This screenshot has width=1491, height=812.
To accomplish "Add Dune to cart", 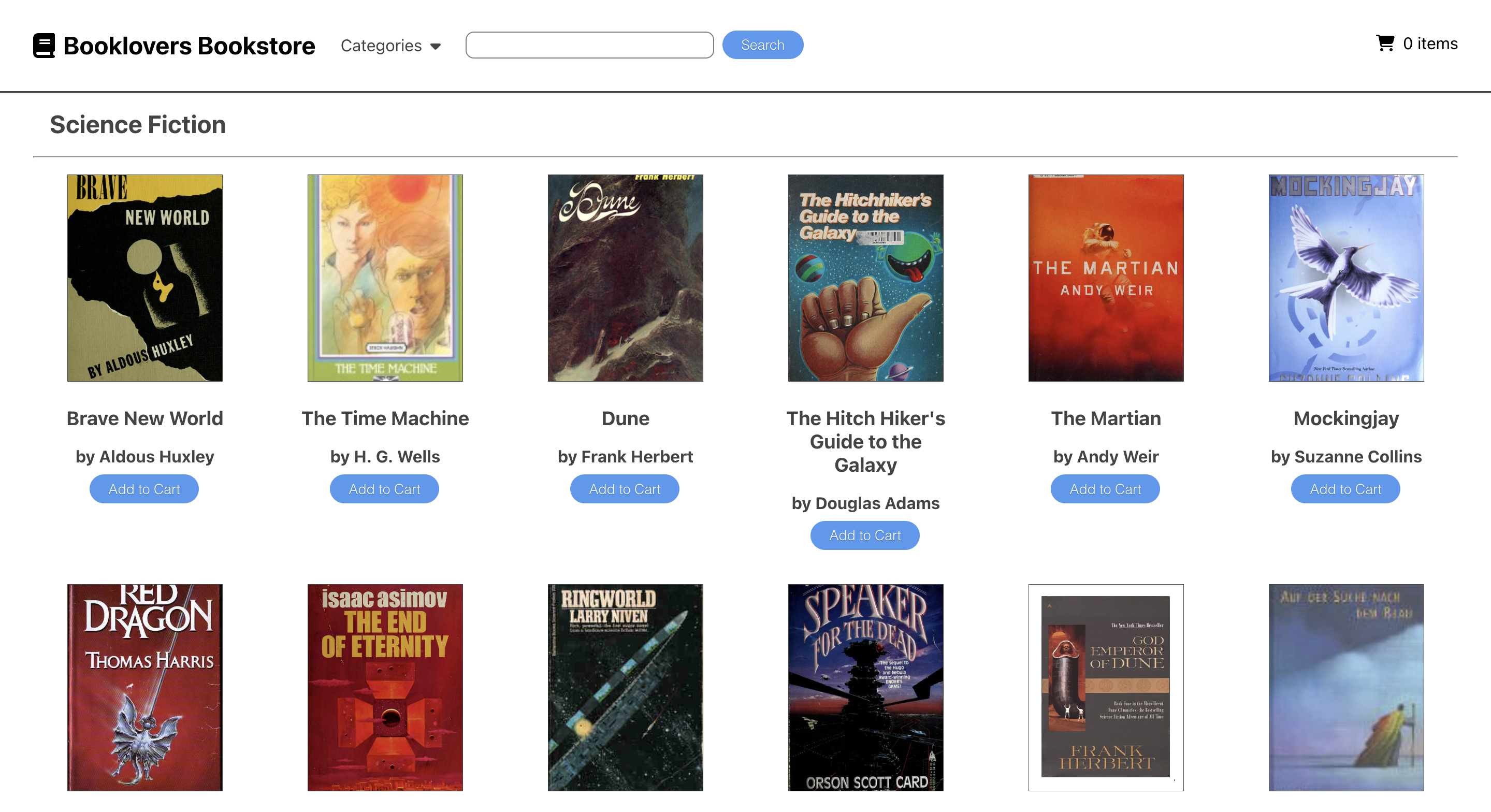I will [x=625, y=489].
